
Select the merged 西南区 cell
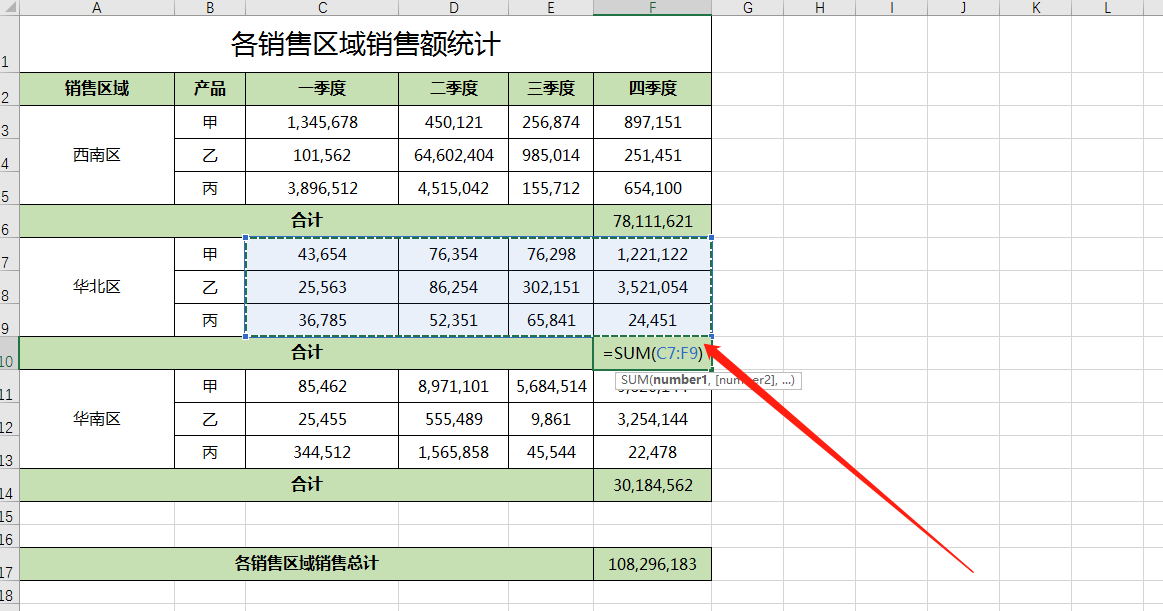97,155
